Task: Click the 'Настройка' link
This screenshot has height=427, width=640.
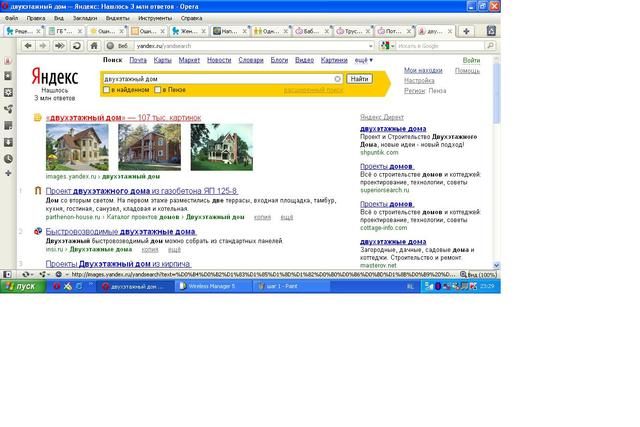Action: 419,80
